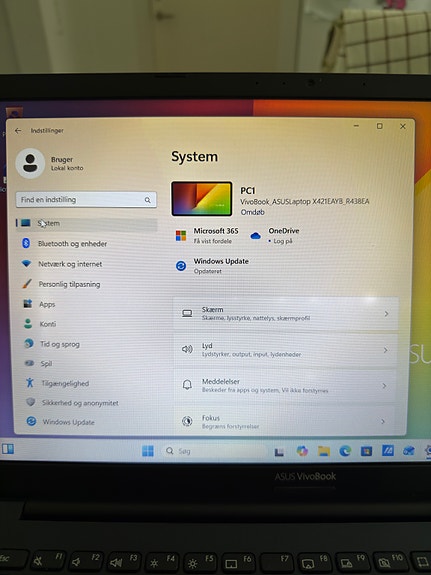Expand the Skærm settings row
This screenshot has width=431, height=575.
click(x=285, y=314)
